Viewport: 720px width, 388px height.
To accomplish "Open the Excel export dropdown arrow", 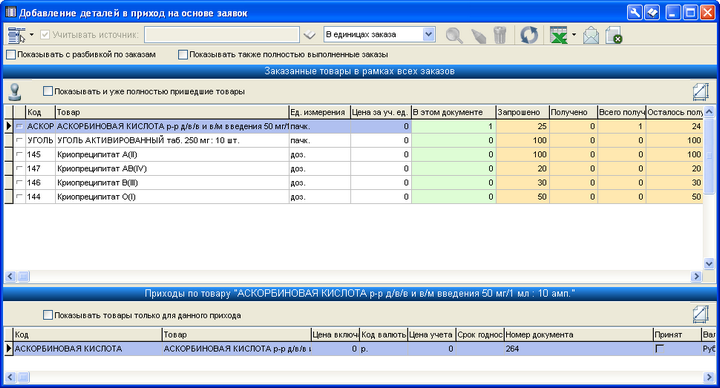I will pyautogui.click(x=574, y=35).
